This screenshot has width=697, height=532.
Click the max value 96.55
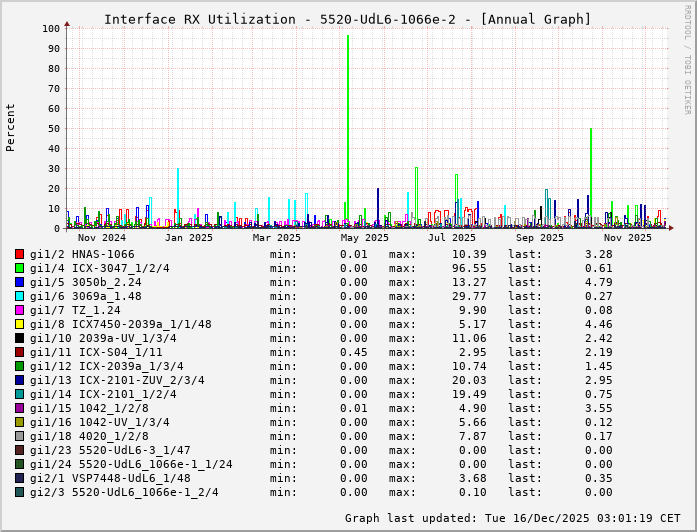[x=469, y=268]
